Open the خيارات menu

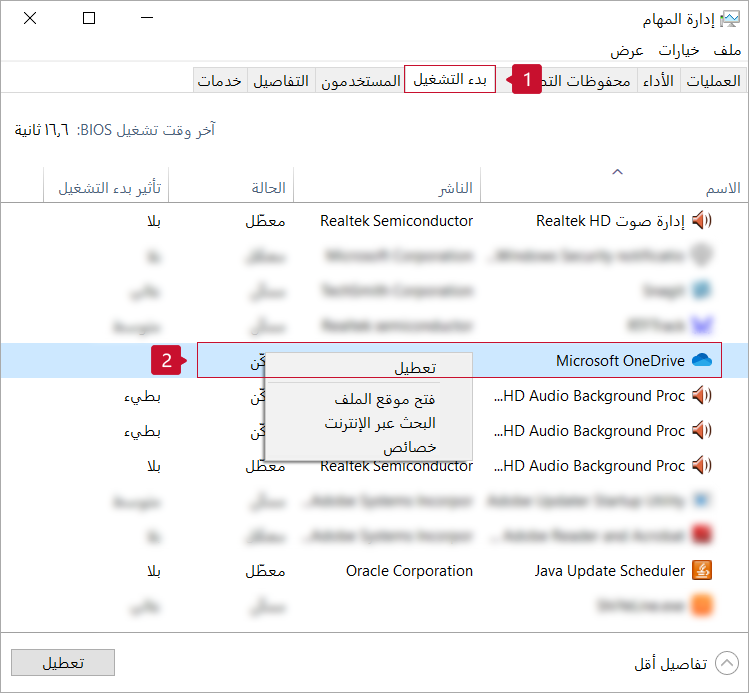pos(679,50)
